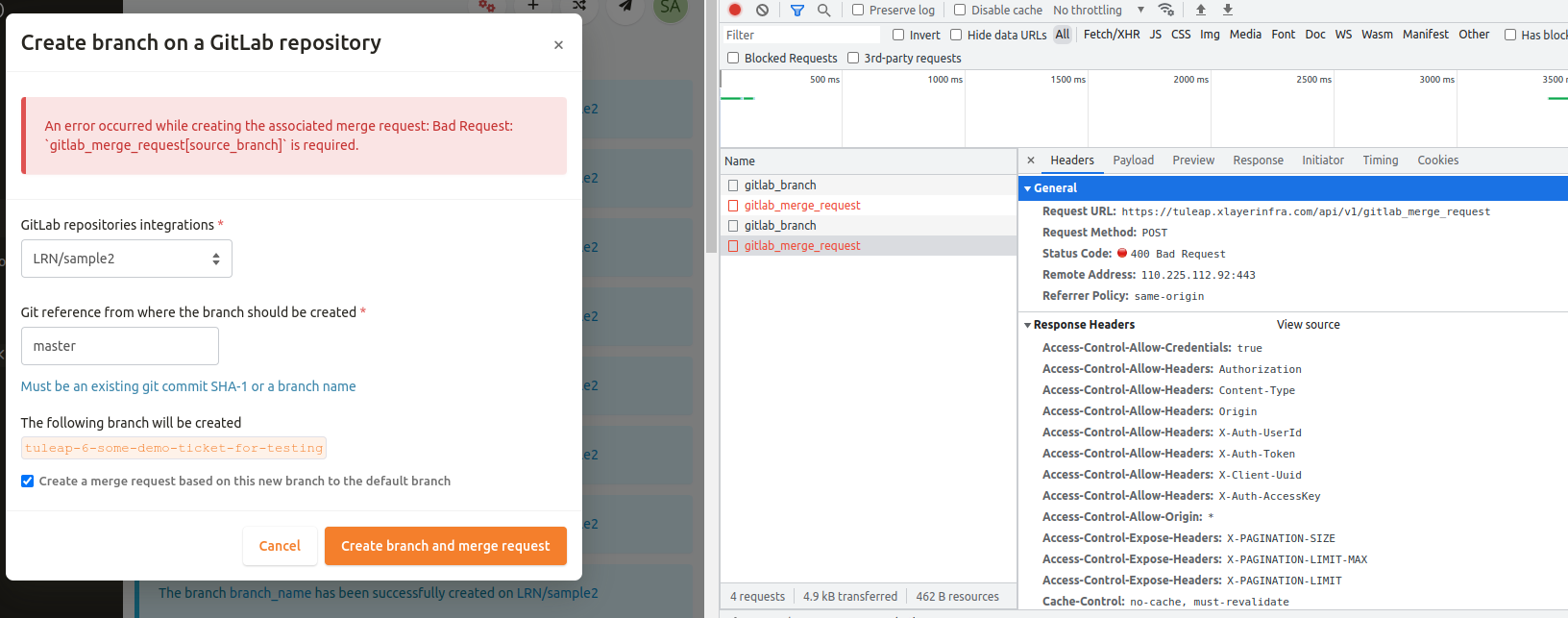Select the highlighted second gitlab_merge_request row
Image resolution: width=1568 pixels, height=618 pixels.
[x=869, y=246]
